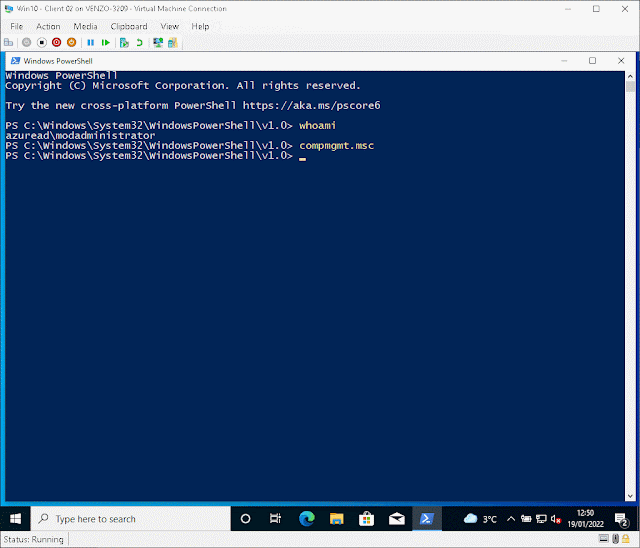The image size is (640, 548).
Task: Open Mail app from taskbar
Action: click(x=397, y=519)
